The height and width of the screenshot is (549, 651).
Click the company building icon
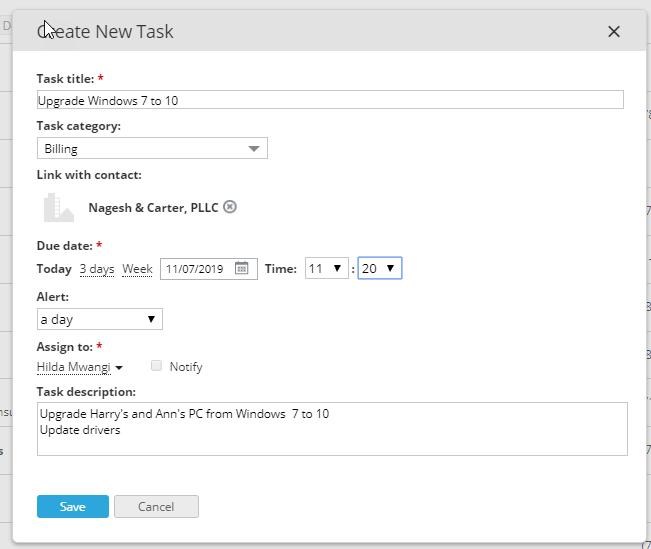[x=58, y=207]
